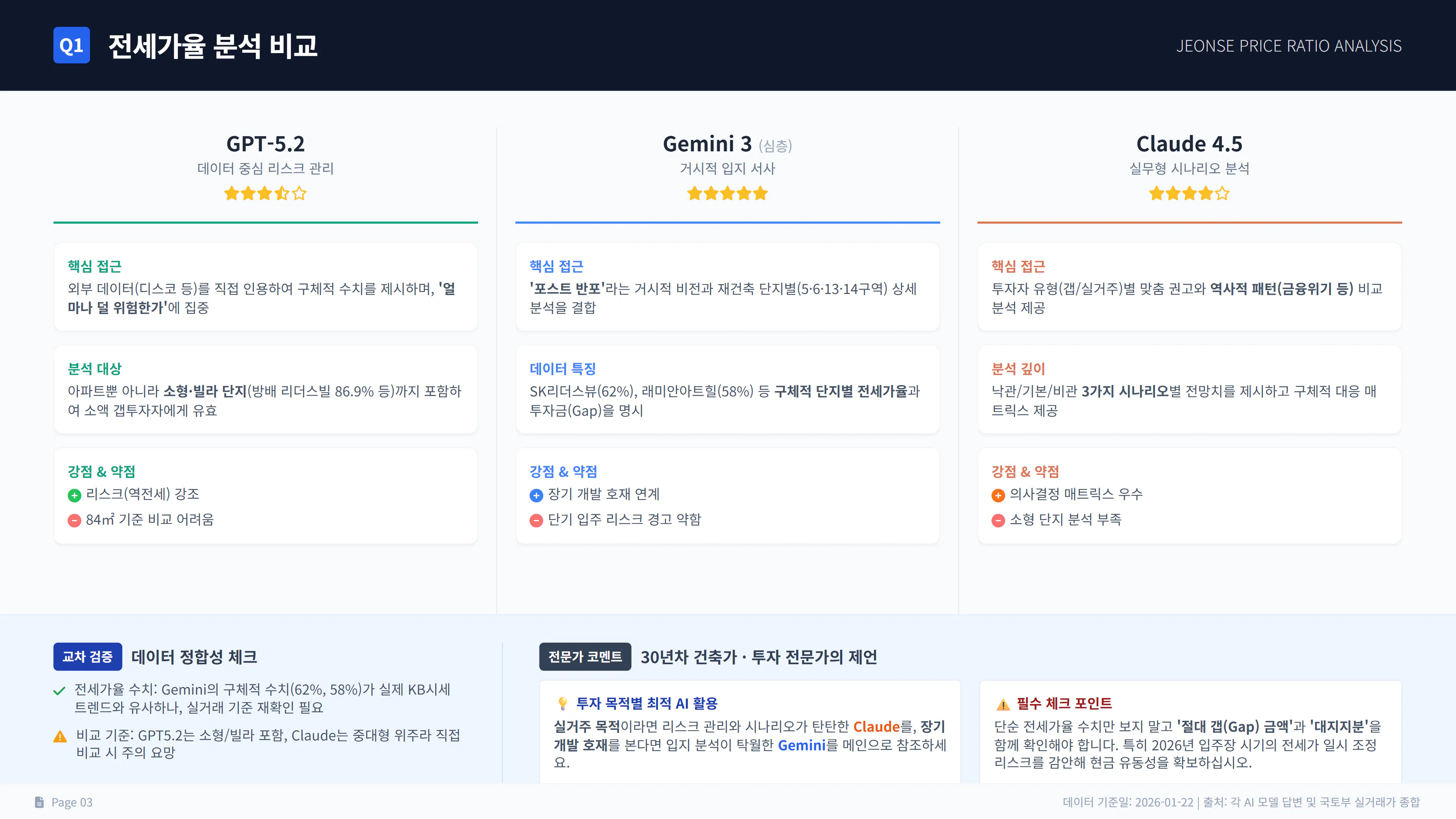Viewport: 1456px width, 819px height.
Task: Click warning icon by 필수 체크 포인트
Action: click(1003, 704)
